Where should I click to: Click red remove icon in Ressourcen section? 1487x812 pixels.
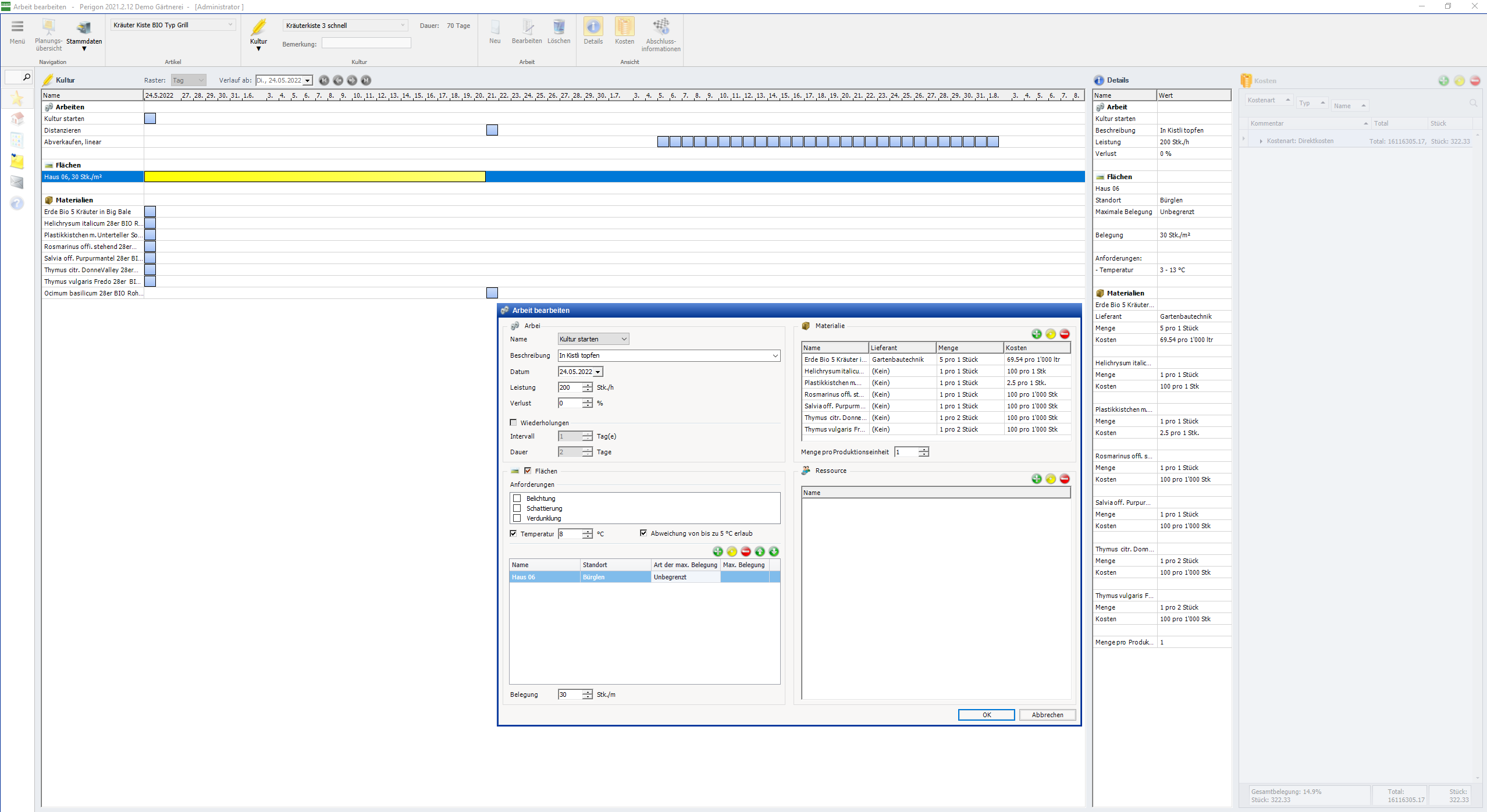(1064, 479)
